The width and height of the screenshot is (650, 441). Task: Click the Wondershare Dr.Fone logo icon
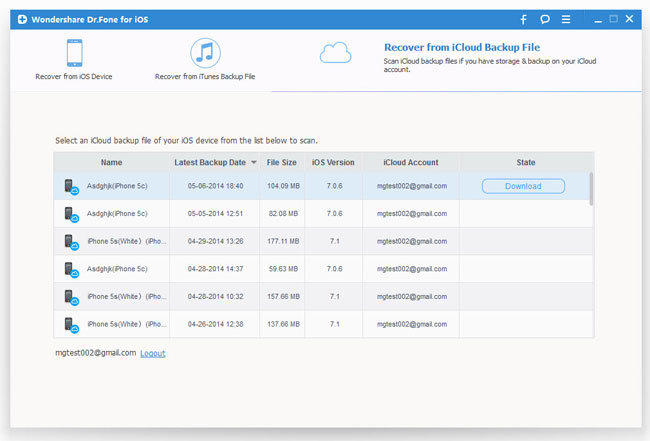tap(22, 19)
